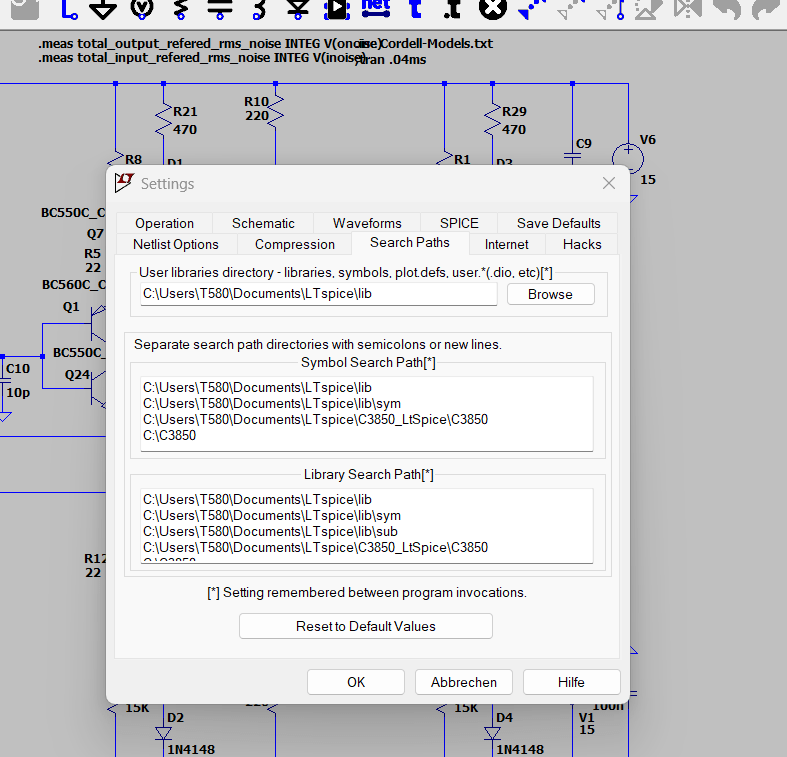Open the Netlist Options tab

coord(176,244)
